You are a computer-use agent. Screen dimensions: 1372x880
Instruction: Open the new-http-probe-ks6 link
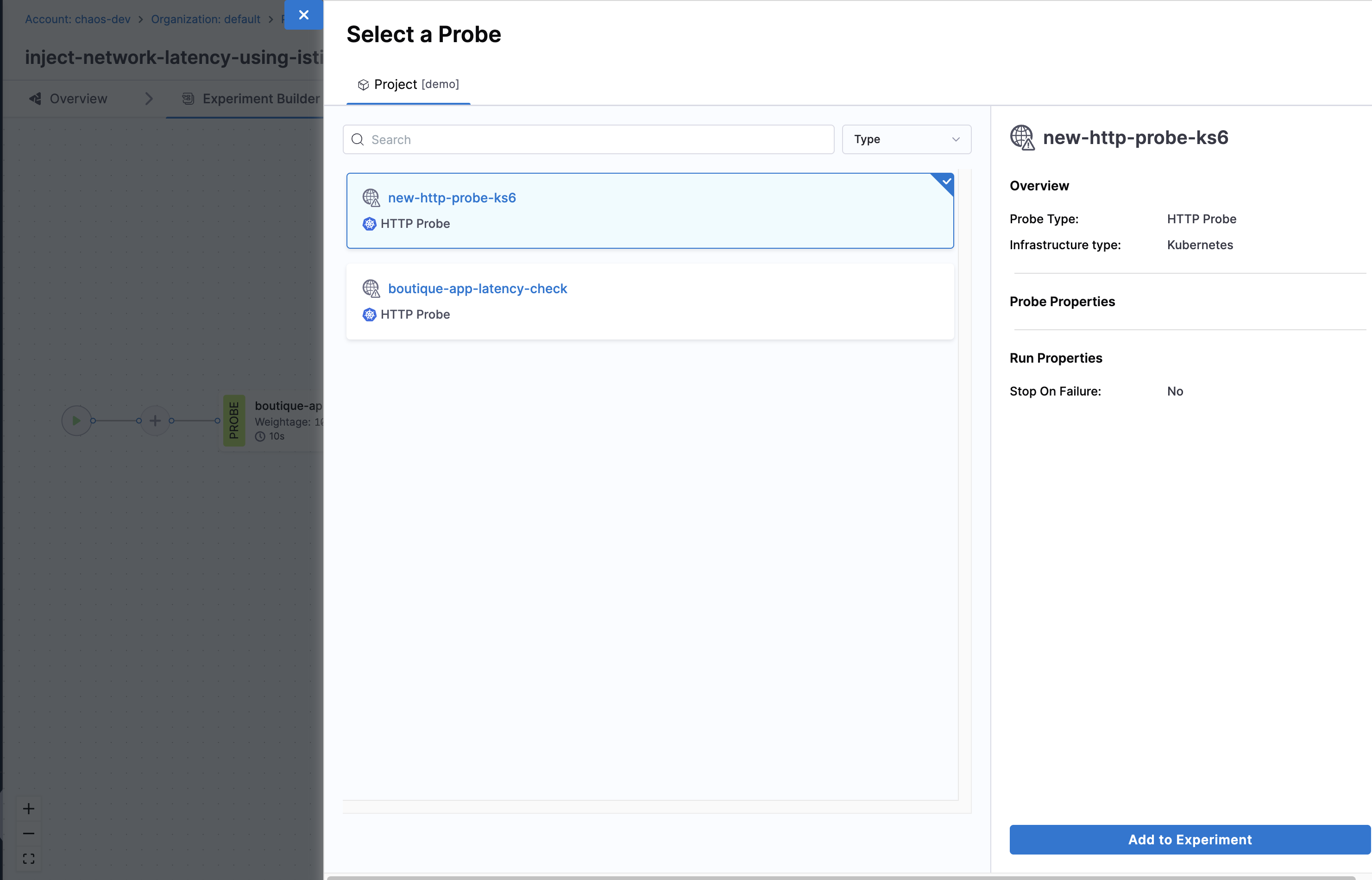click(452, 198)
